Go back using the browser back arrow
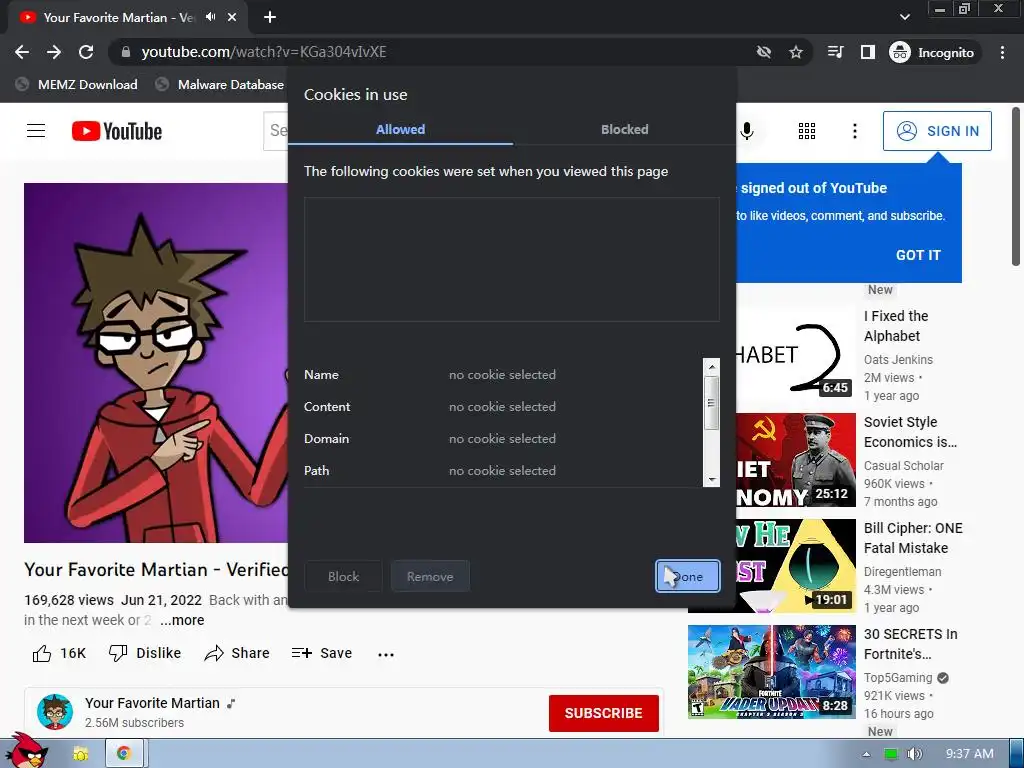Screen dimensions: 1024x768 [x=22, y=52]
